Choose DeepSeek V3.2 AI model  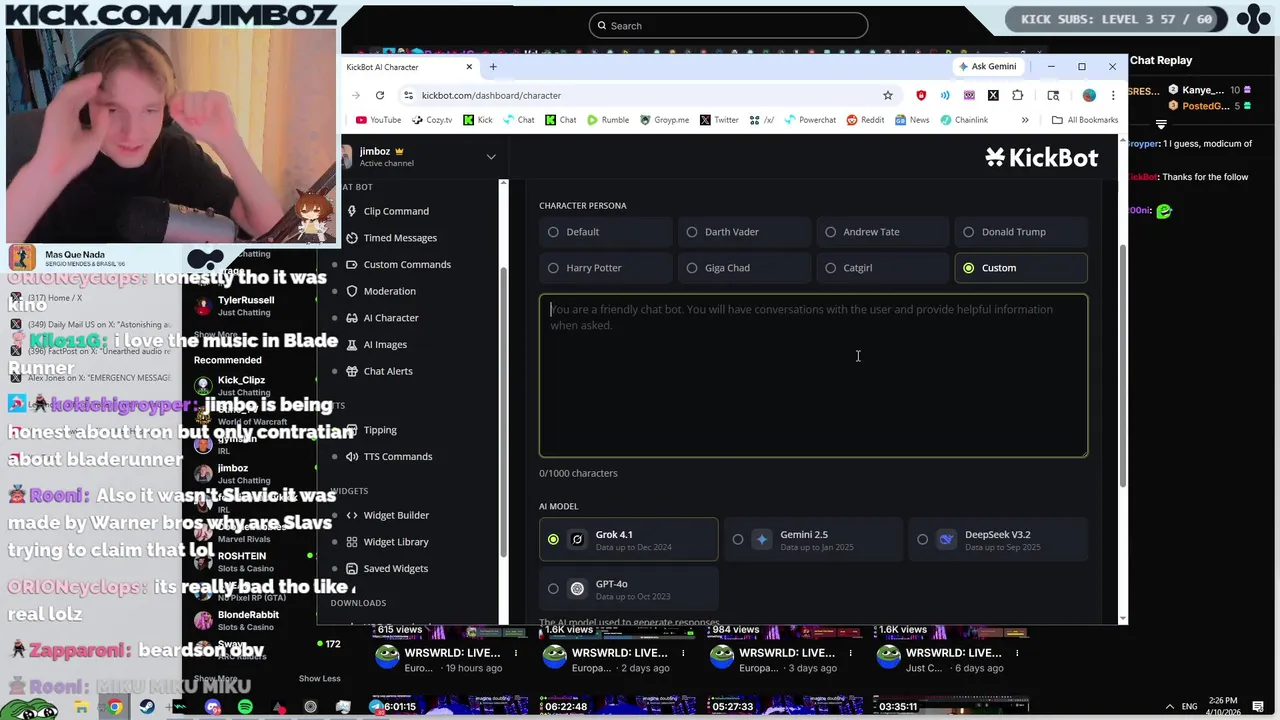tap(997, 540)
